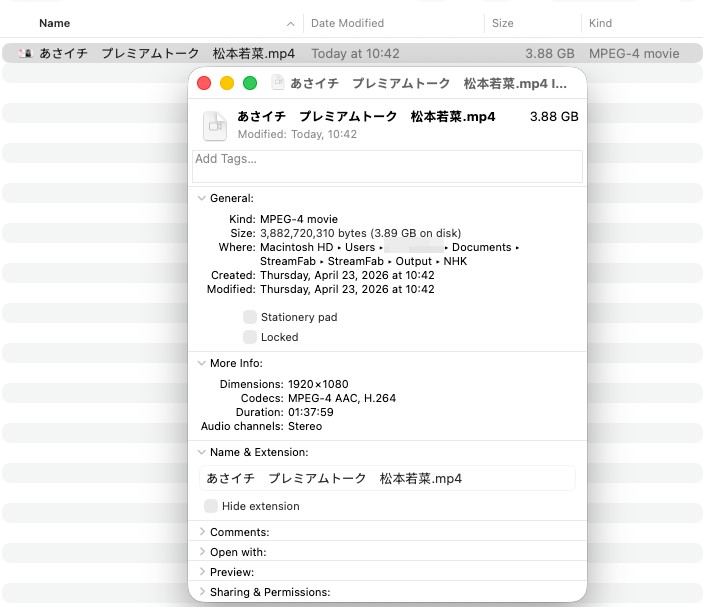The image size is (703, 607).
Task: Sort Finder list by Date Modified column
Action: point(347,23)
